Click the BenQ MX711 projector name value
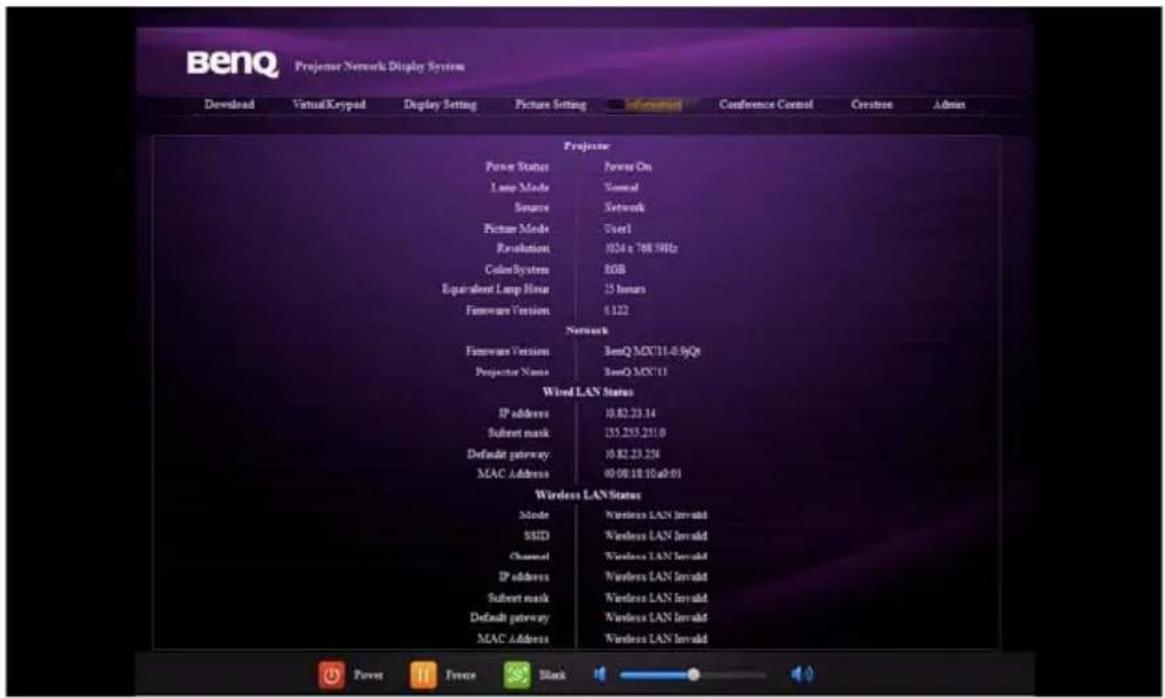Screen dimensions: 1165x698 click(636, 372)
